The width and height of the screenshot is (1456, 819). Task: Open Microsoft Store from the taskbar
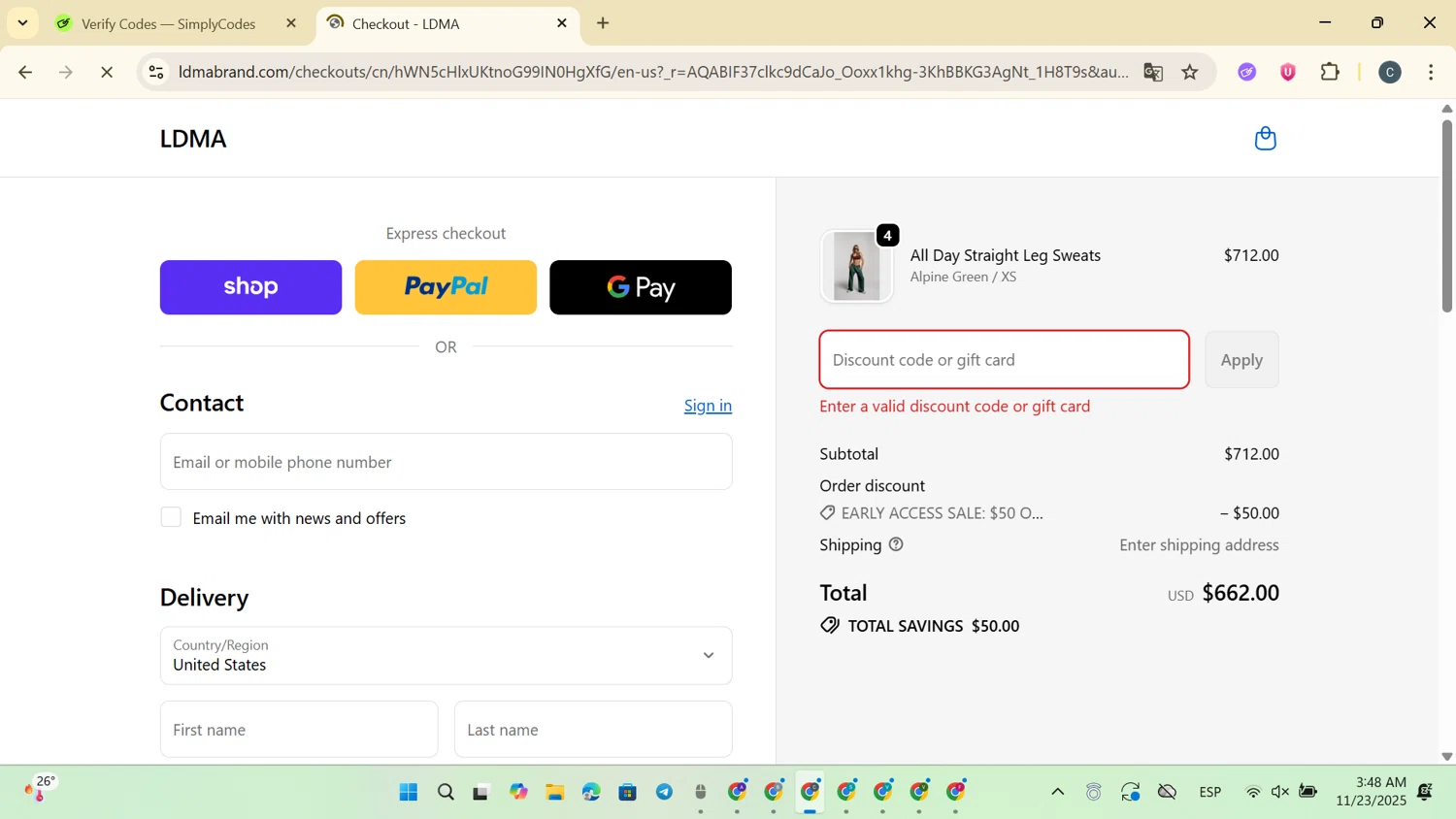click(x=628, y=793)
